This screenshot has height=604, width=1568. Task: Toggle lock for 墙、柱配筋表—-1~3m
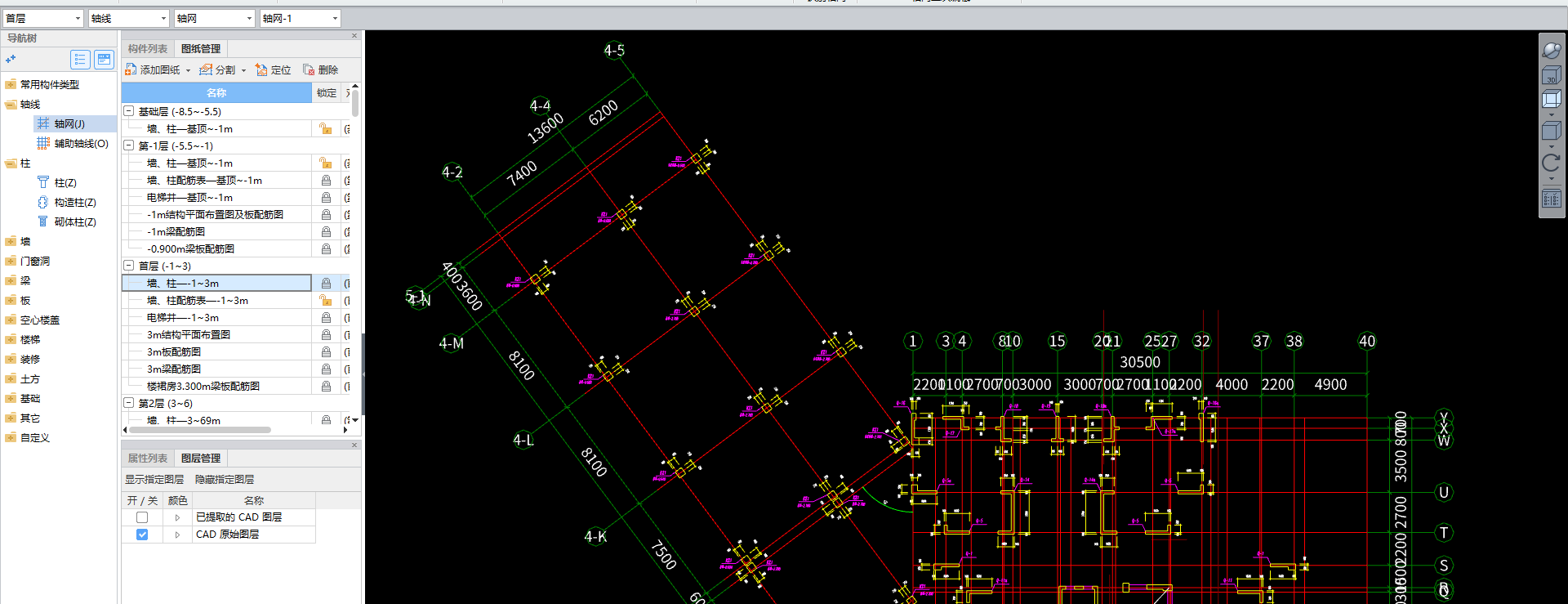pos(326,300)
